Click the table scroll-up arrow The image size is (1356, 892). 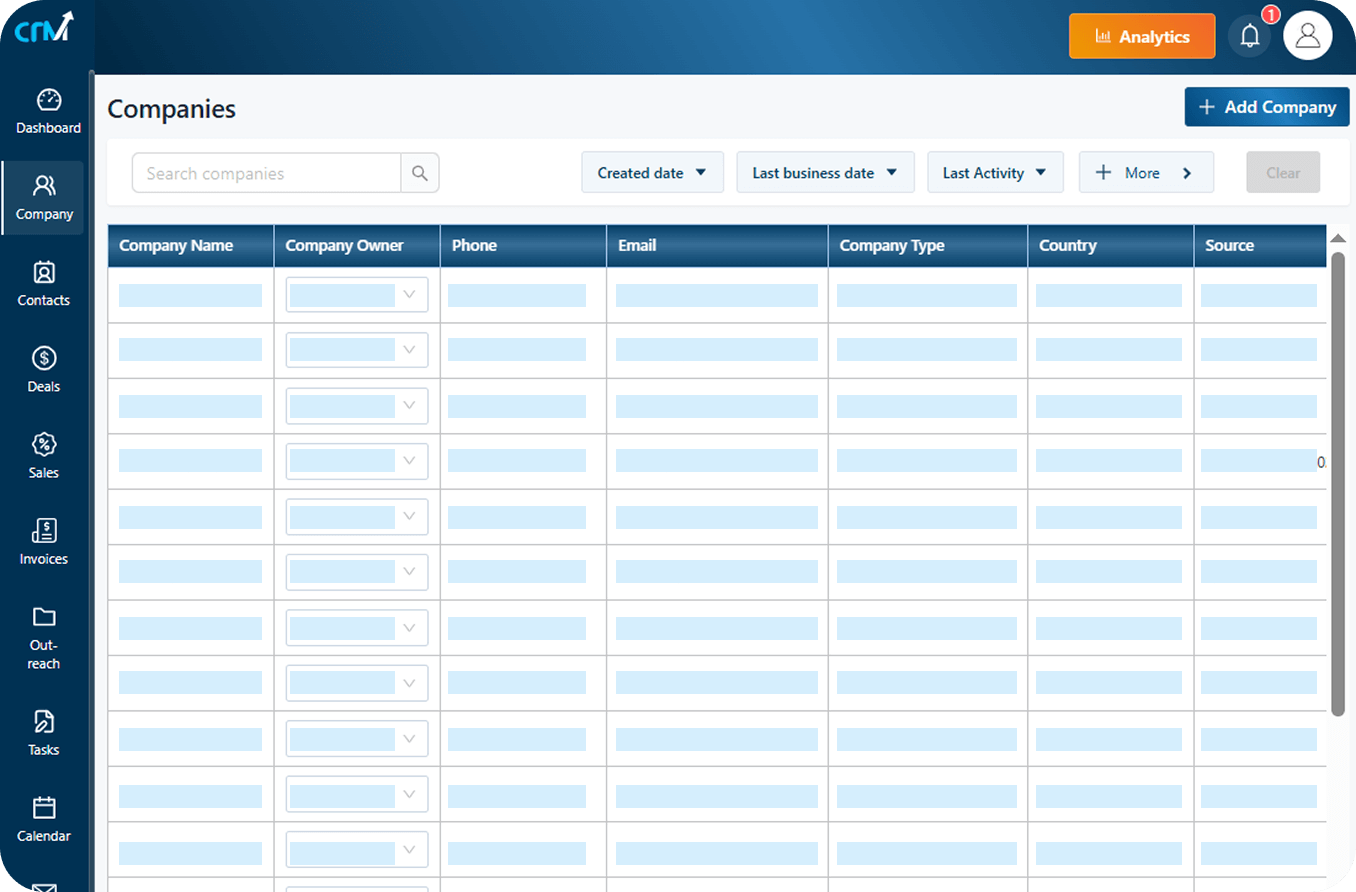click(x=1338, y=238)
